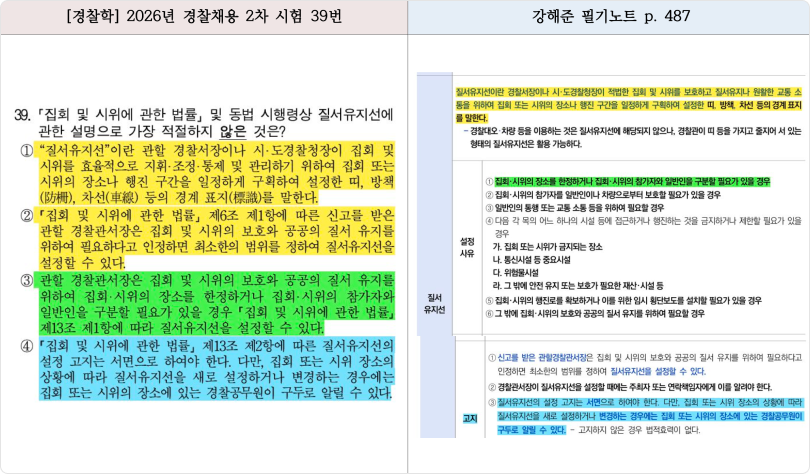
Task: Click green text '제13조 제1항에 따라 질서유지선을 설정할 수 있다.'
Action: pyautogui.click(x=182, y=328)
